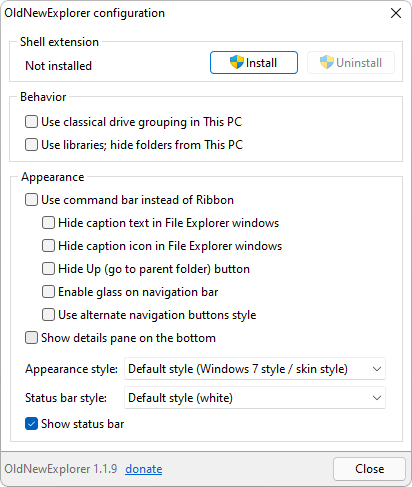The height and width of the screenshot is (487, 412).
Task: Check Use libraries; hide folders option
Action: (31, 145)
